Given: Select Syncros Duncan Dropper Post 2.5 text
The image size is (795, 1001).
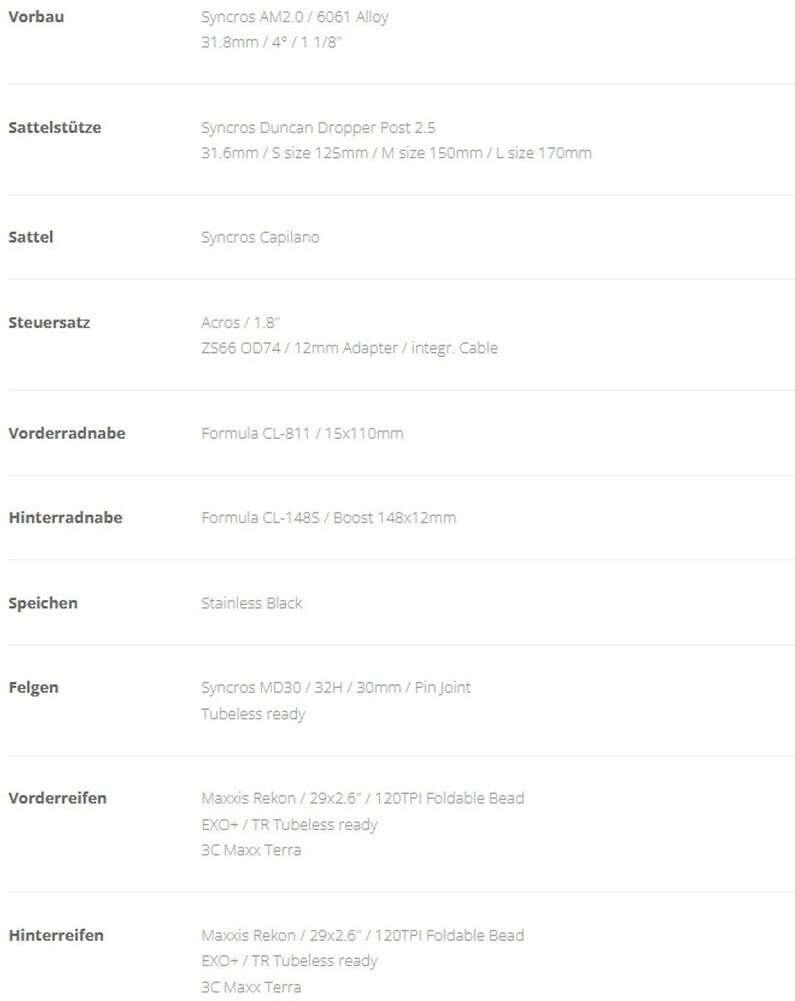Looking at the screenshot, I should (318, 127).
